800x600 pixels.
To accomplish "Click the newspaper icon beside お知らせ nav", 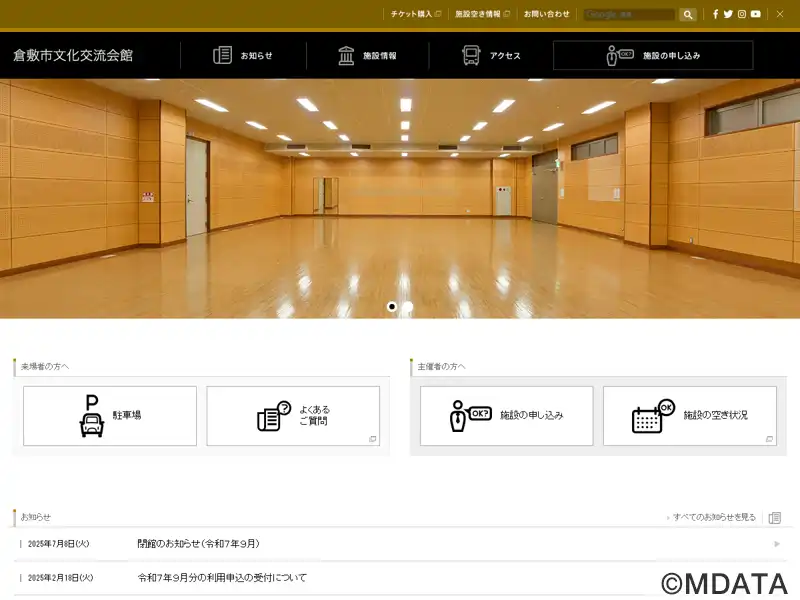I will tap(222, 55).
